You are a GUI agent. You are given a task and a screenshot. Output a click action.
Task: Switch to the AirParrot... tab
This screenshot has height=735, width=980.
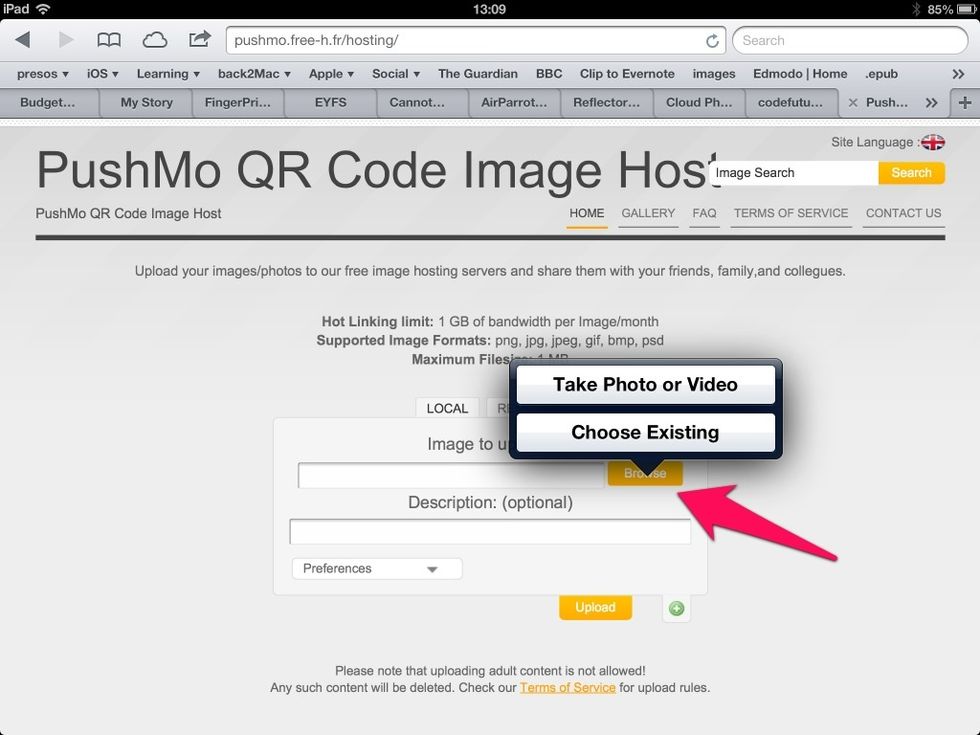click(514, 102)
